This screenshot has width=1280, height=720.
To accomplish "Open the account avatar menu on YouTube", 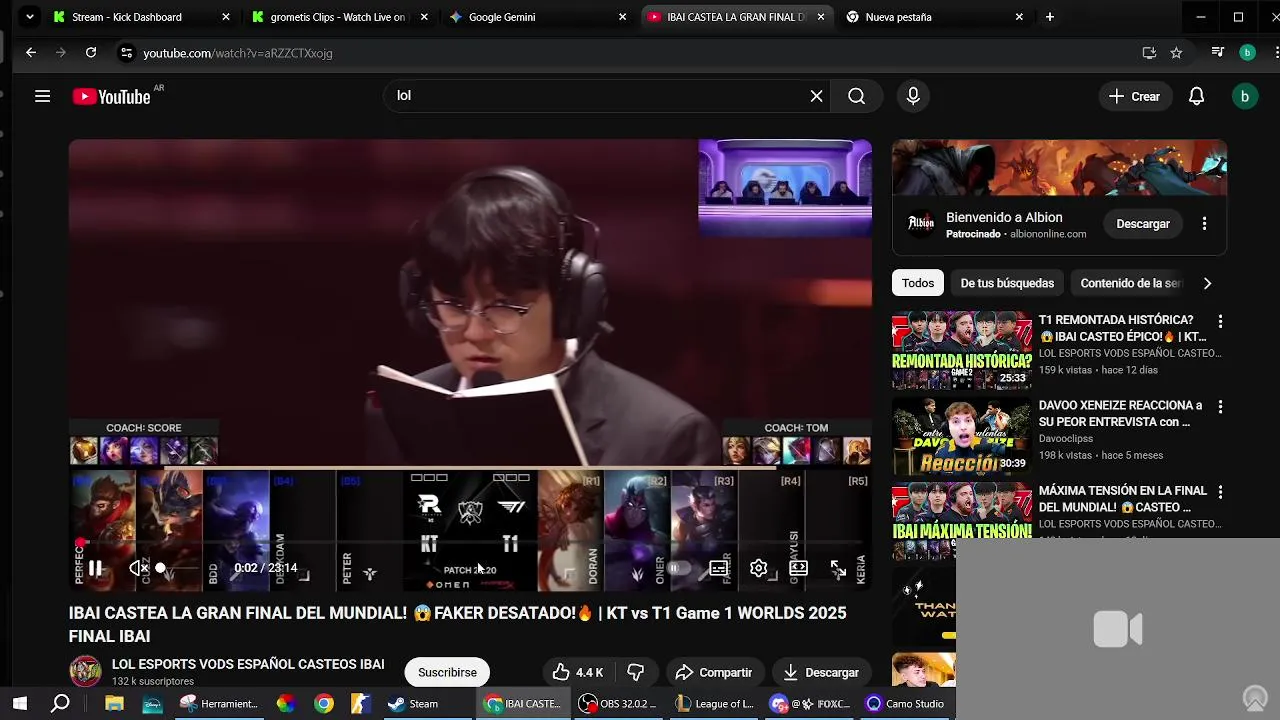I will pyautogui.click(x=1245, y=96).
